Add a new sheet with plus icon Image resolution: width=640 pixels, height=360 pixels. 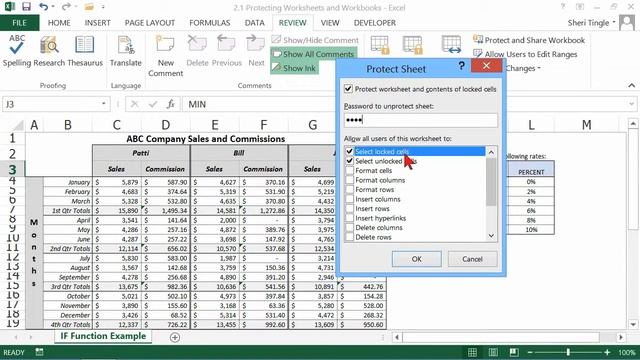coord(175,337)
